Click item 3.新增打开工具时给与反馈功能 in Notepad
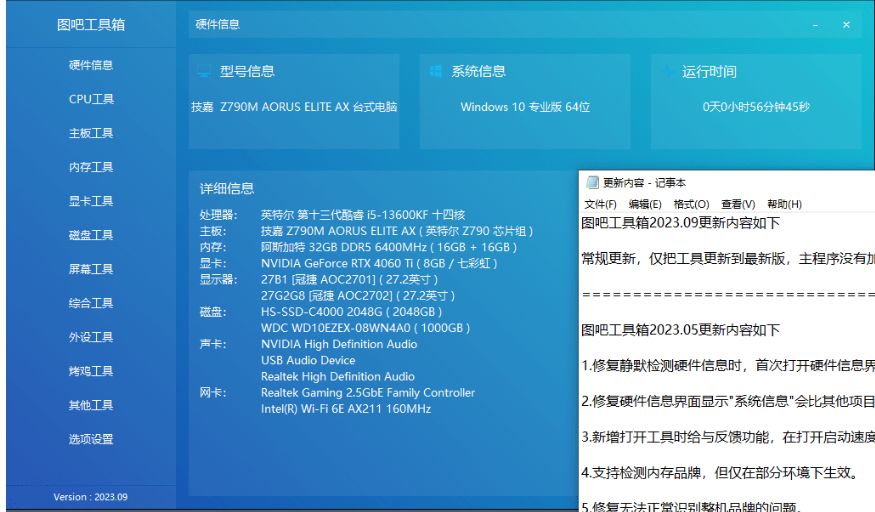Image resolution: width=875 pixels, height=512 pixels. [728, 437]
